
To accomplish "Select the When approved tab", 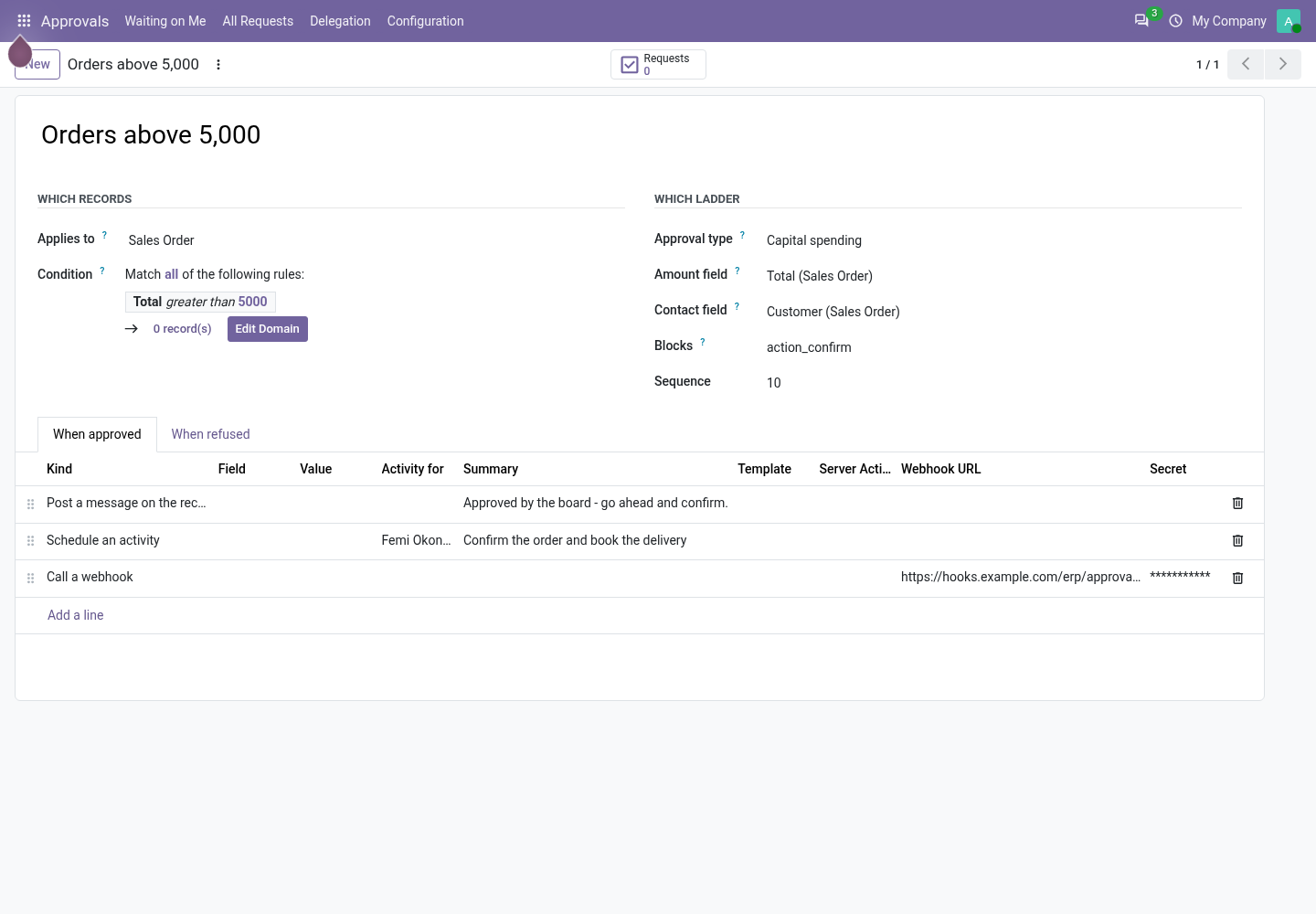I will [97, 434].
